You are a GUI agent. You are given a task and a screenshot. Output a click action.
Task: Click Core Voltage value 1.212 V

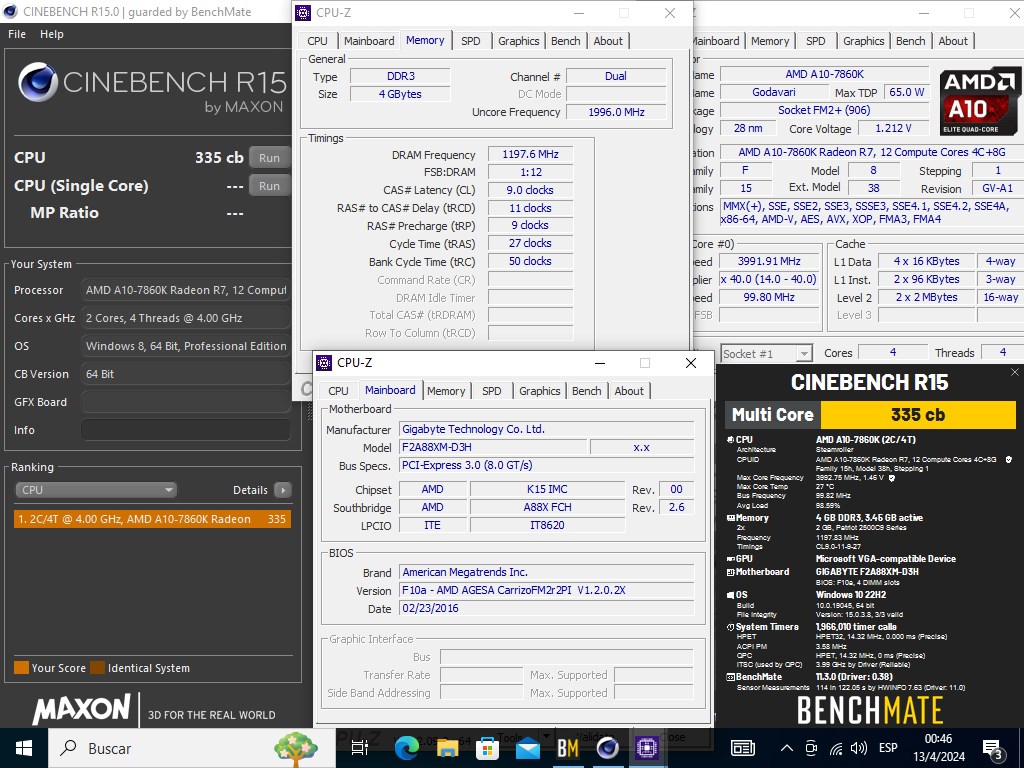point(893,128)
